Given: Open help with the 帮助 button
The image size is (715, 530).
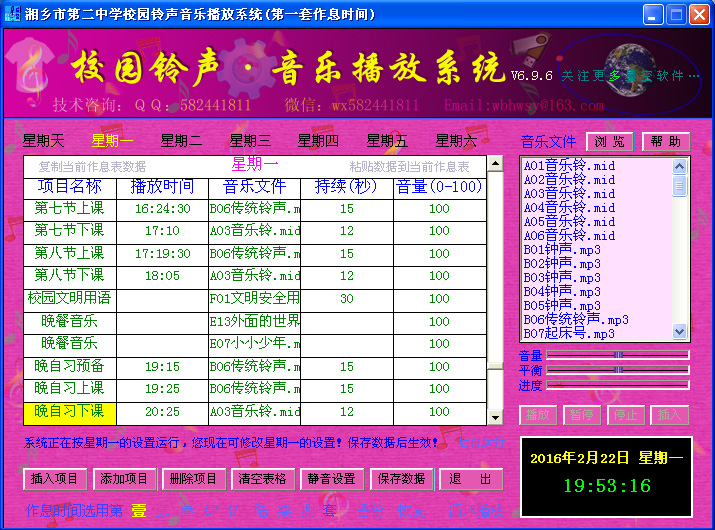Looking at the screenshot, I should [x=666, y=141].
